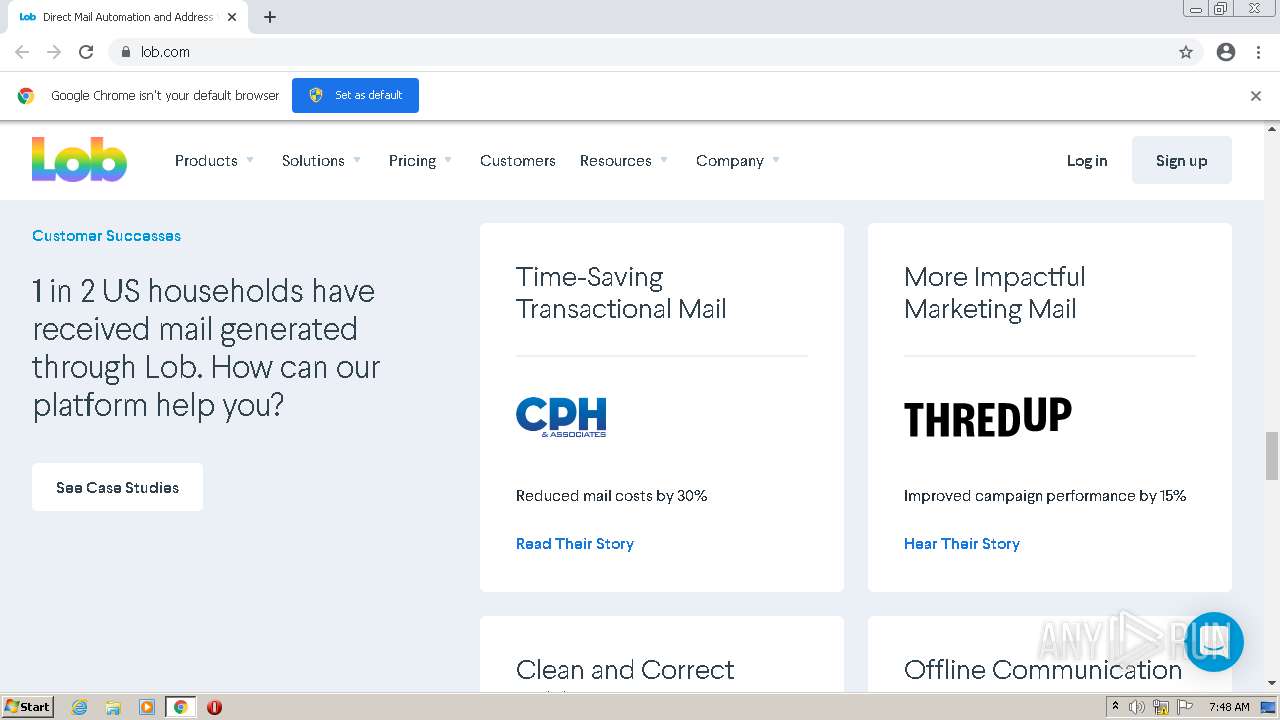
Task: Open file explorer from taskbar
Action: tap(113, 707)
